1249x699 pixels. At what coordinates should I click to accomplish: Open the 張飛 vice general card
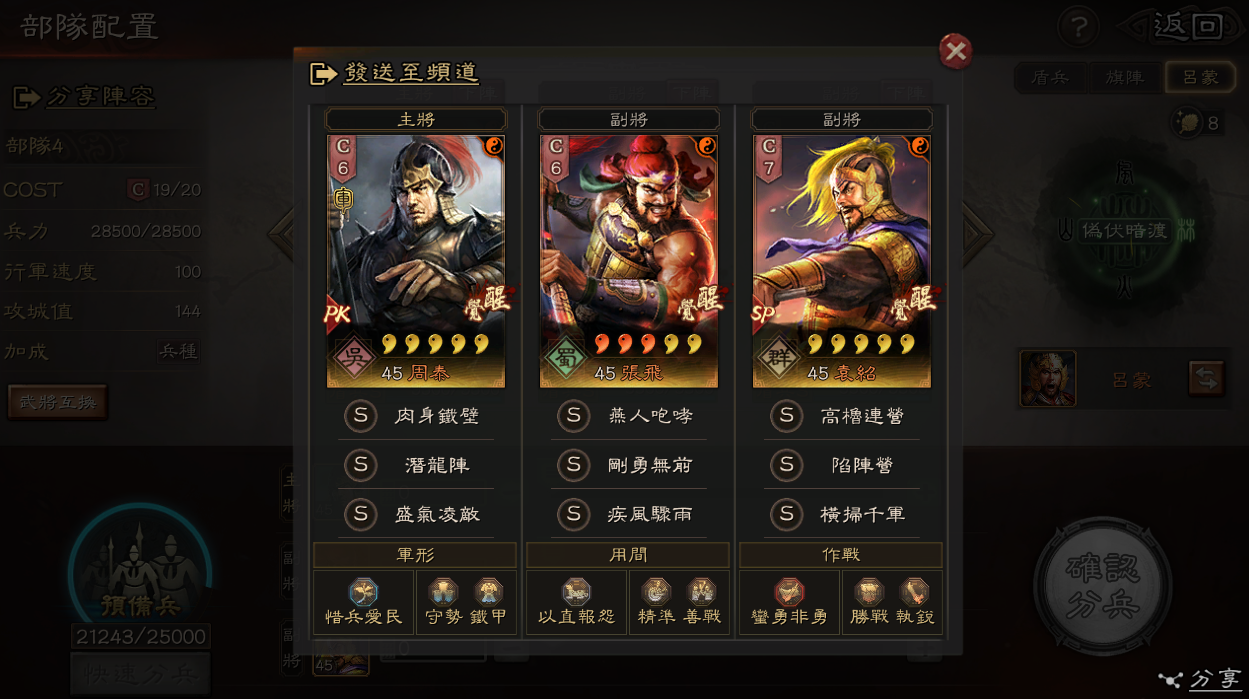click(629, 261)
